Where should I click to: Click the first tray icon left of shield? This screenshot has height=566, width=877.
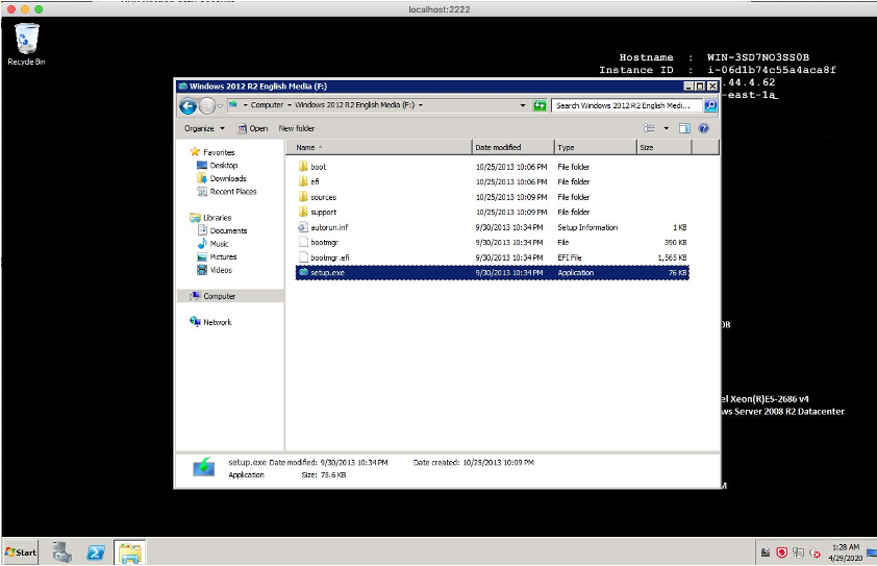[766, 553]
